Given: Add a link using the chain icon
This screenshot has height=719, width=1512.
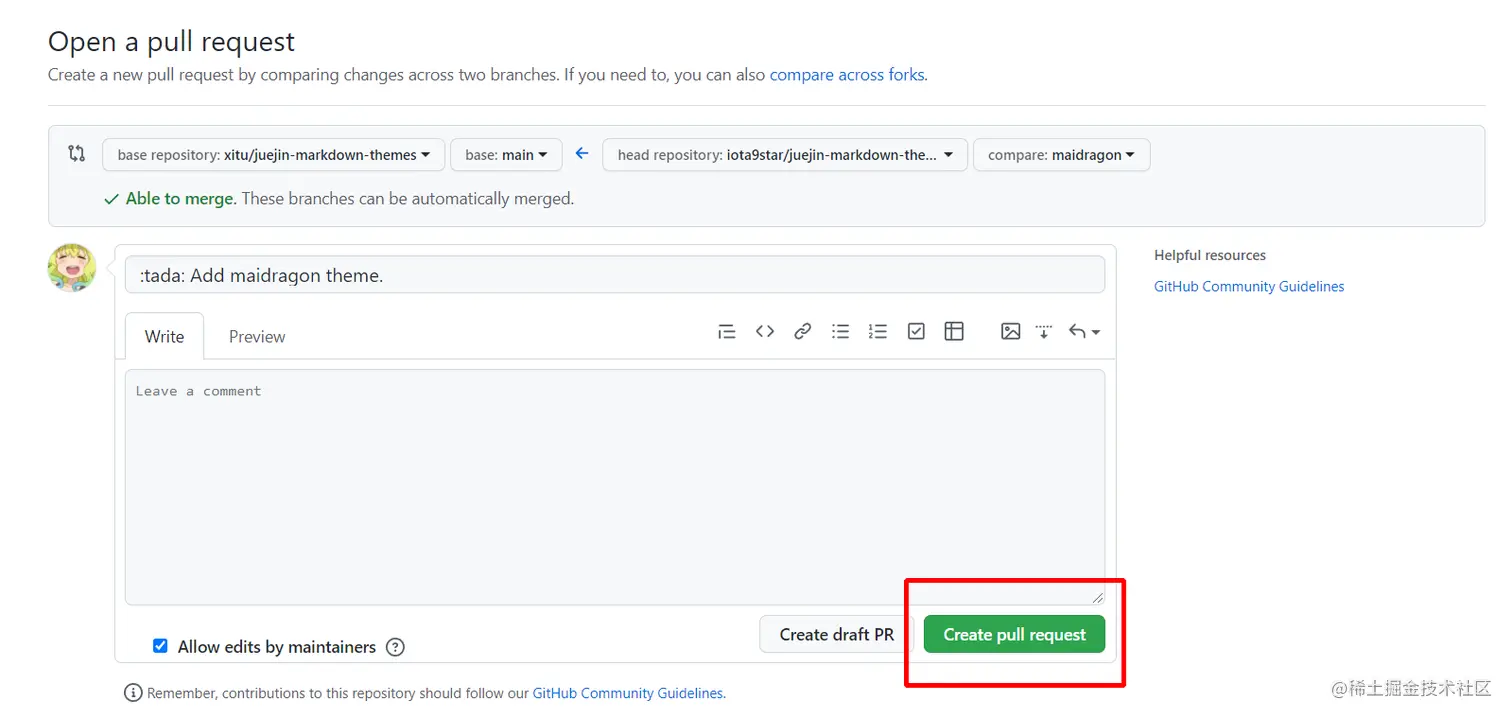Looking at the screenshot, I should coord(802,332).
